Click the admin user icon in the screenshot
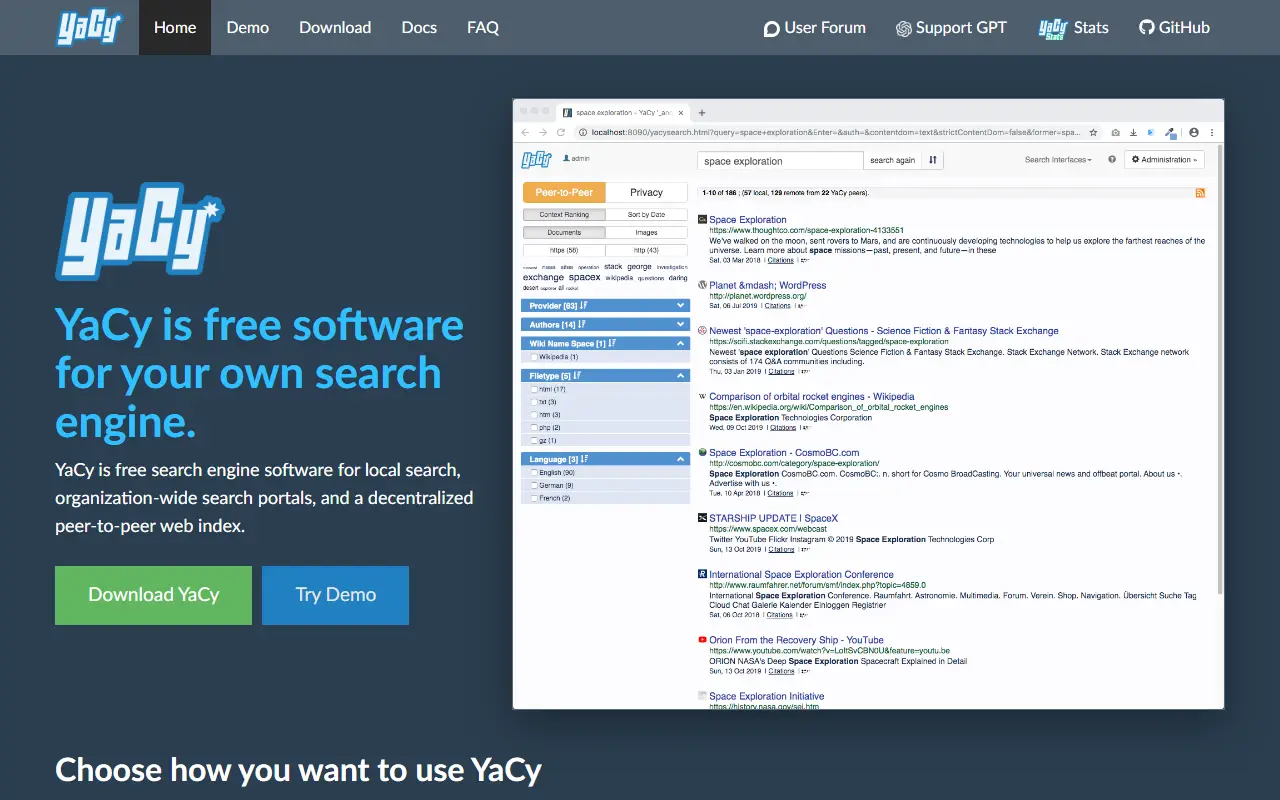This screenshot has height=800, width=1280. [566, 158]
